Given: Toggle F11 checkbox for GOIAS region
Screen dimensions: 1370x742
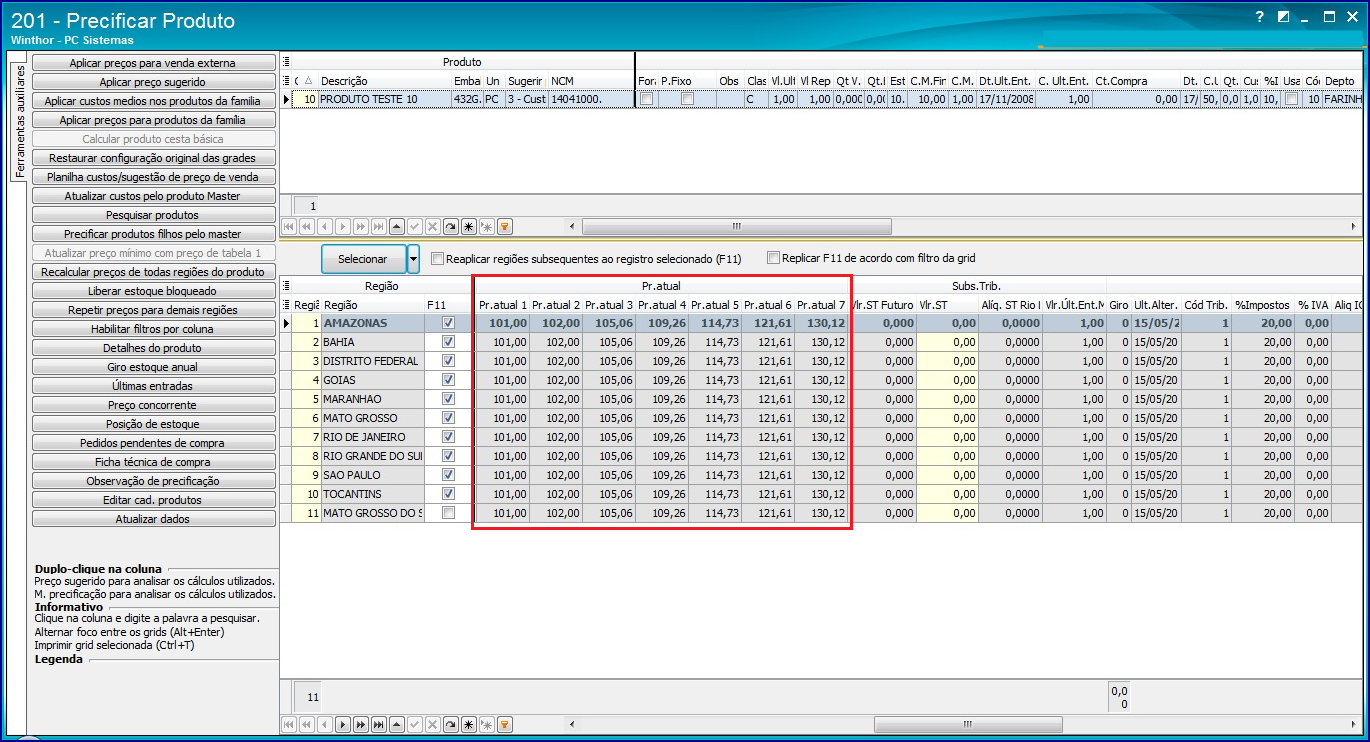Looking at the screenshot, I should pos(448,380).
